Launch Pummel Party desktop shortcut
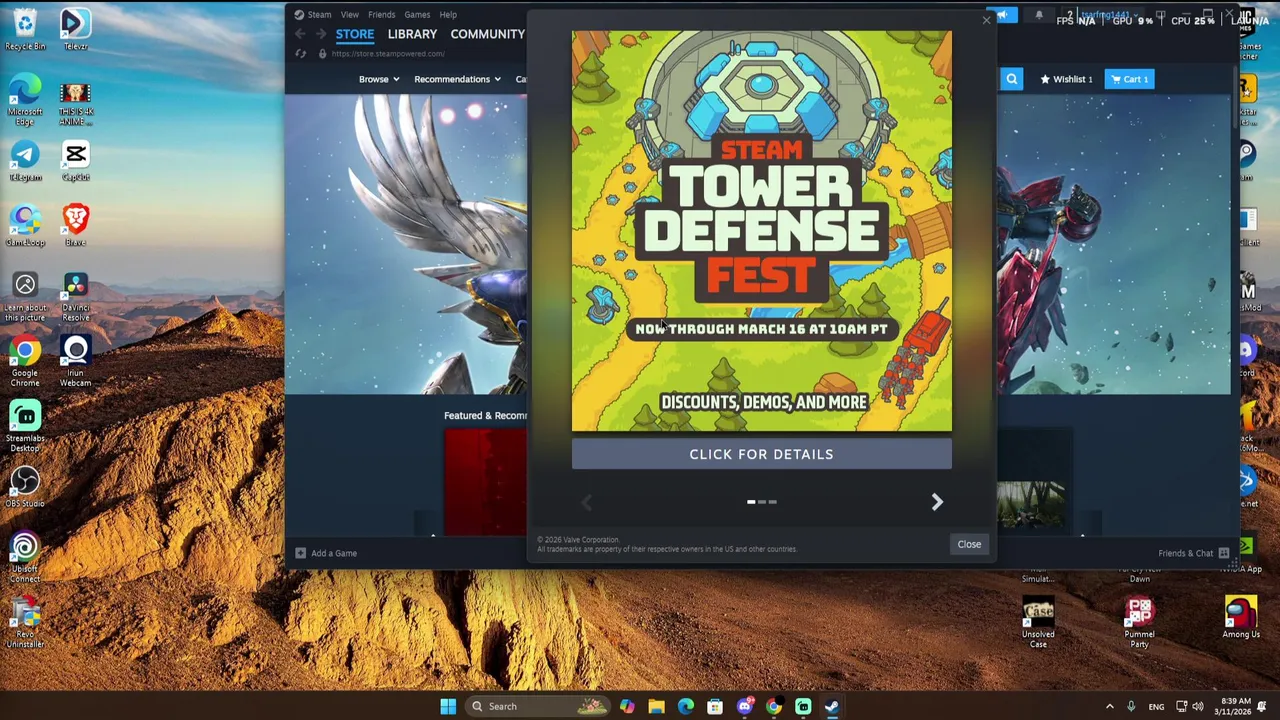Screen dimensions: 1280x720 click(1139, 624)
